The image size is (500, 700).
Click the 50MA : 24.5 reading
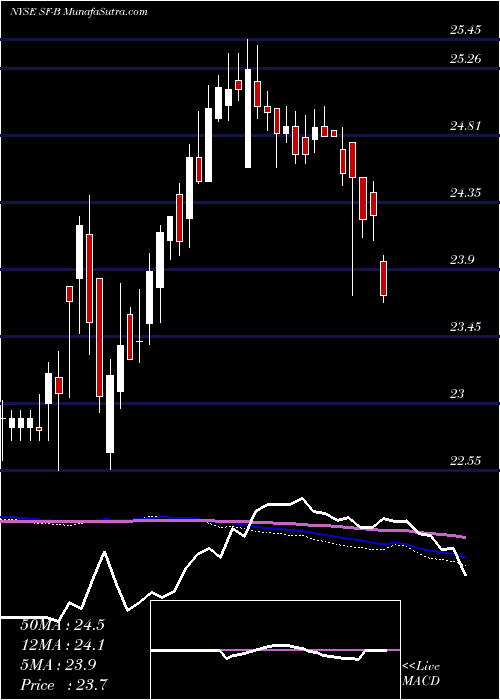pos(62,625)
